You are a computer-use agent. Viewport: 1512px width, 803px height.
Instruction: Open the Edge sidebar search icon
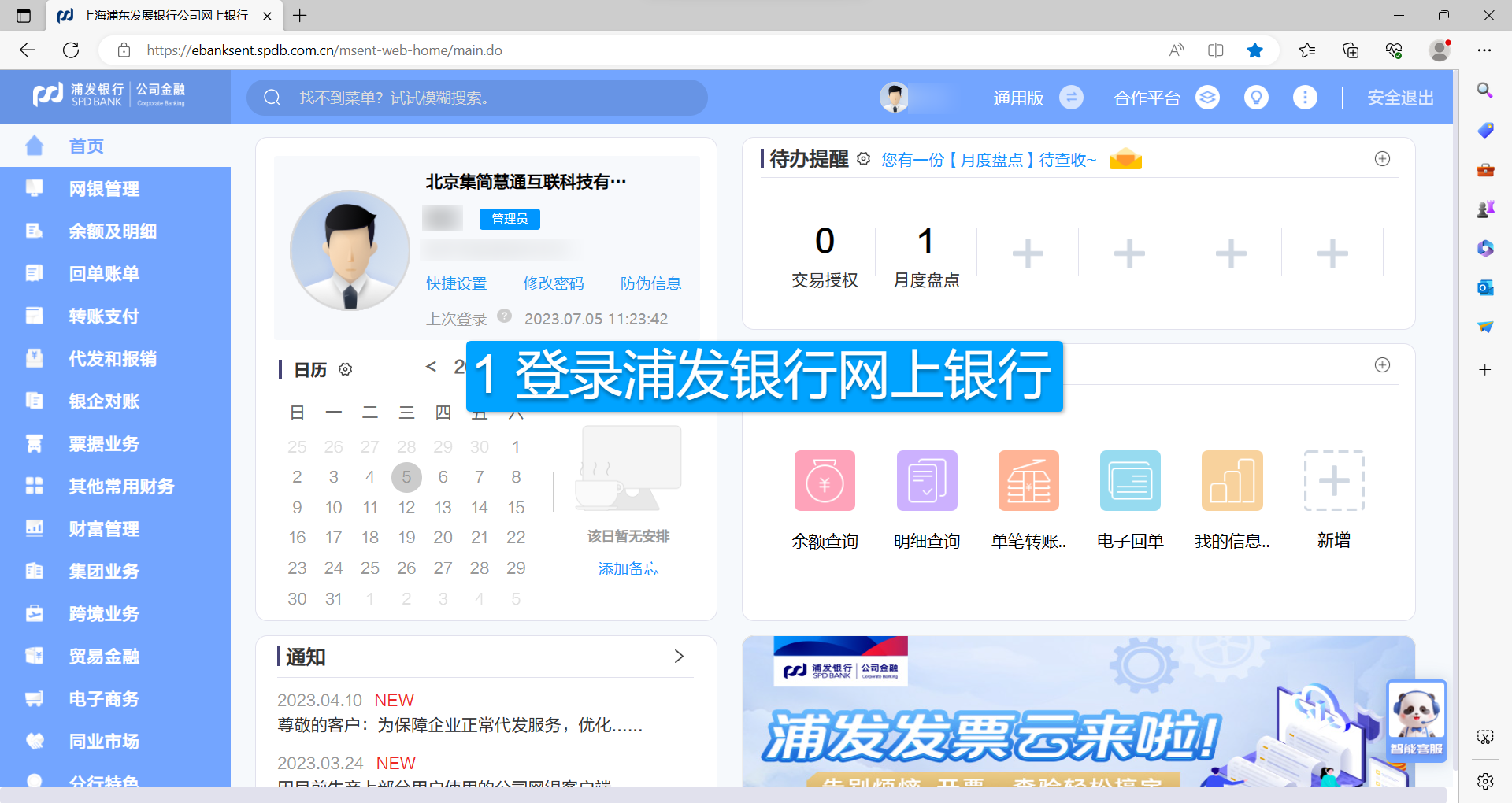1485,91
